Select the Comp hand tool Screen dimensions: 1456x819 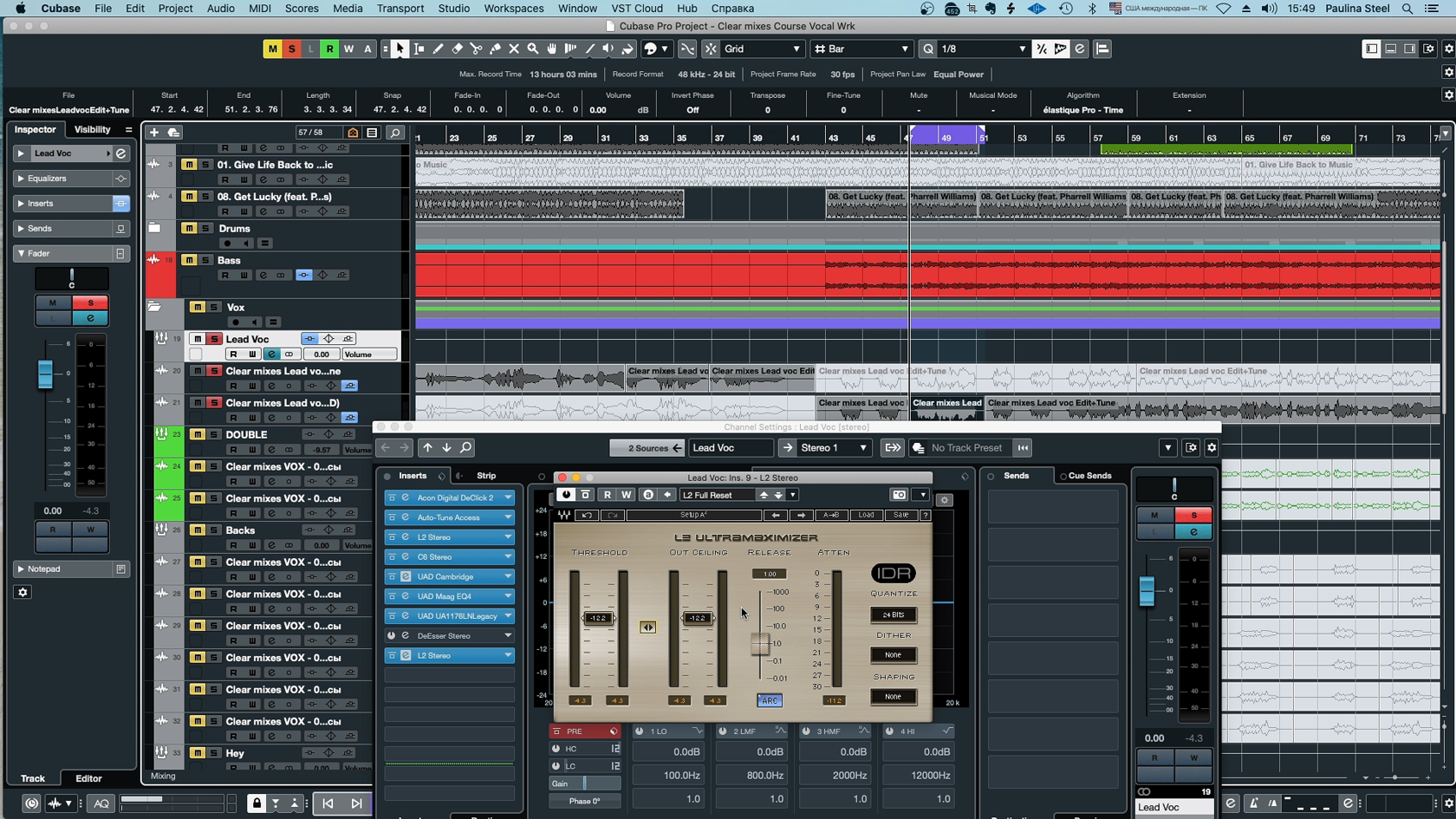(551, 49)
